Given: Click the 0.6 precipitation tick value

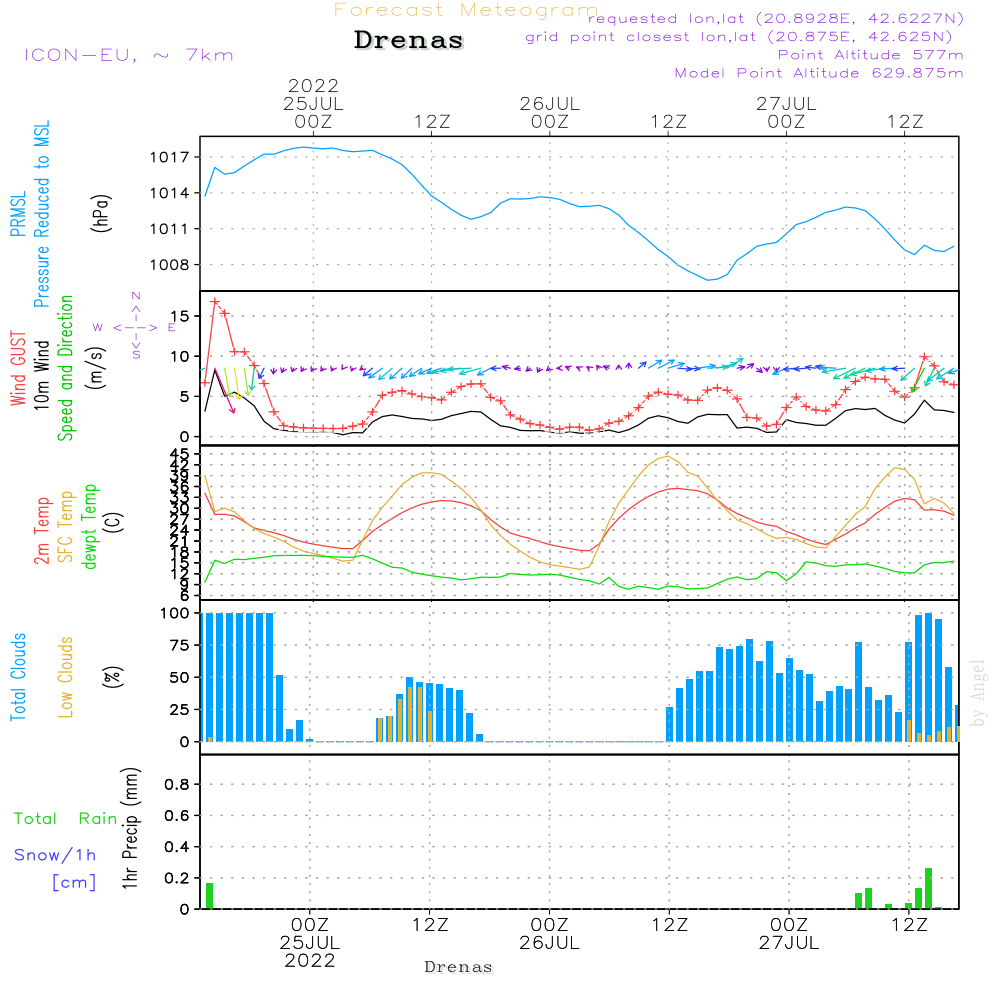Looking at the screenshot, I should tap(177, 815).
